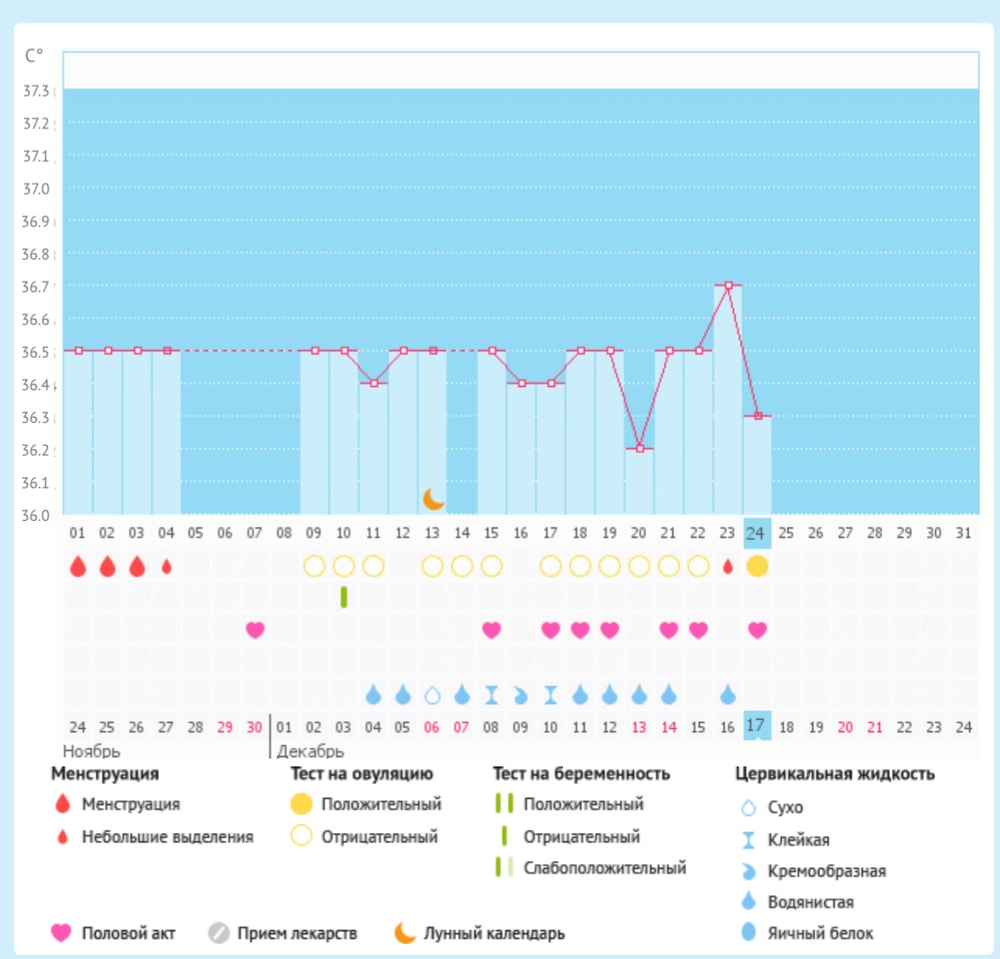The width and height of the screenshot is (1000, 959).
Task: Select the 36.7 temperature point on day 23
Action: click(x=728, y=285)
